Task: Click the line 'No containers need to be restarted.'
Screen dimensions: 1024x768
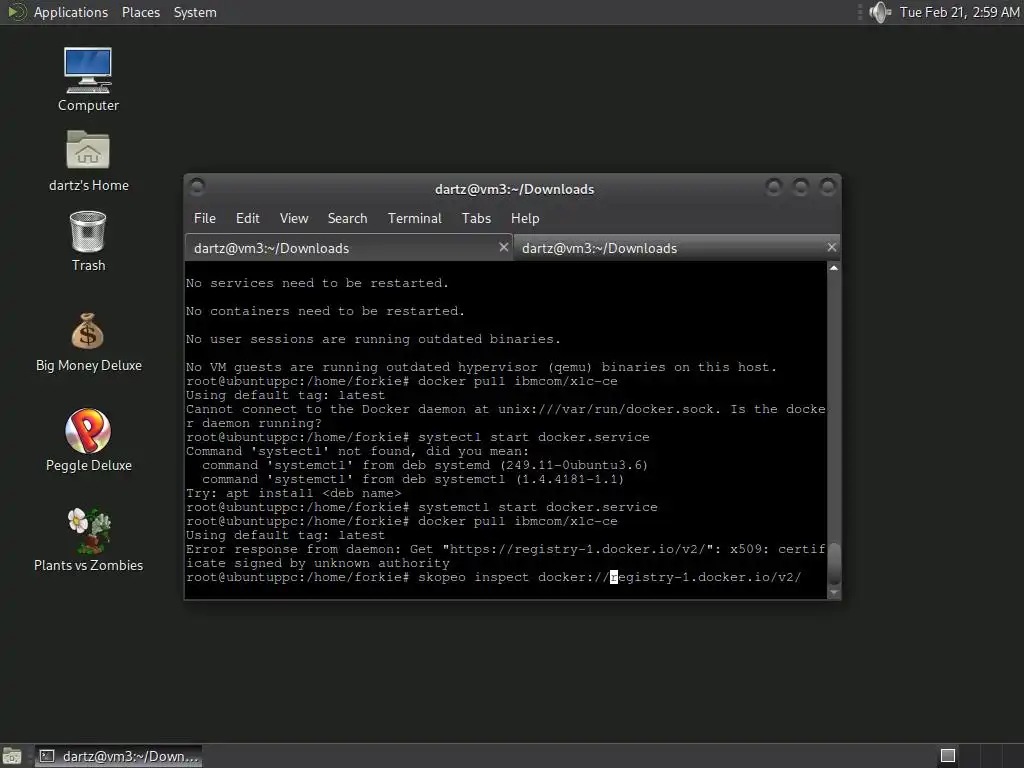Action: (x=325, y=312)
